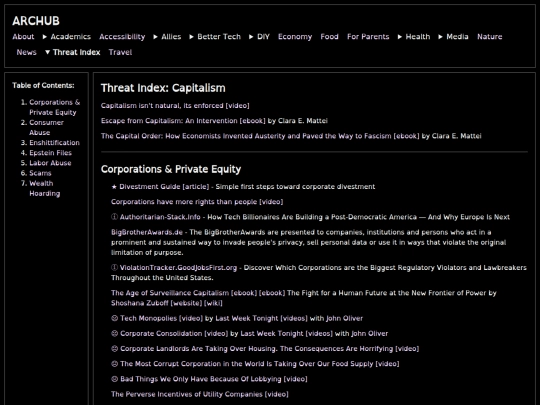540x405 pixels.
Task: Click face icon beside Most Corrupt Corporation
Action: click(115, 364)
